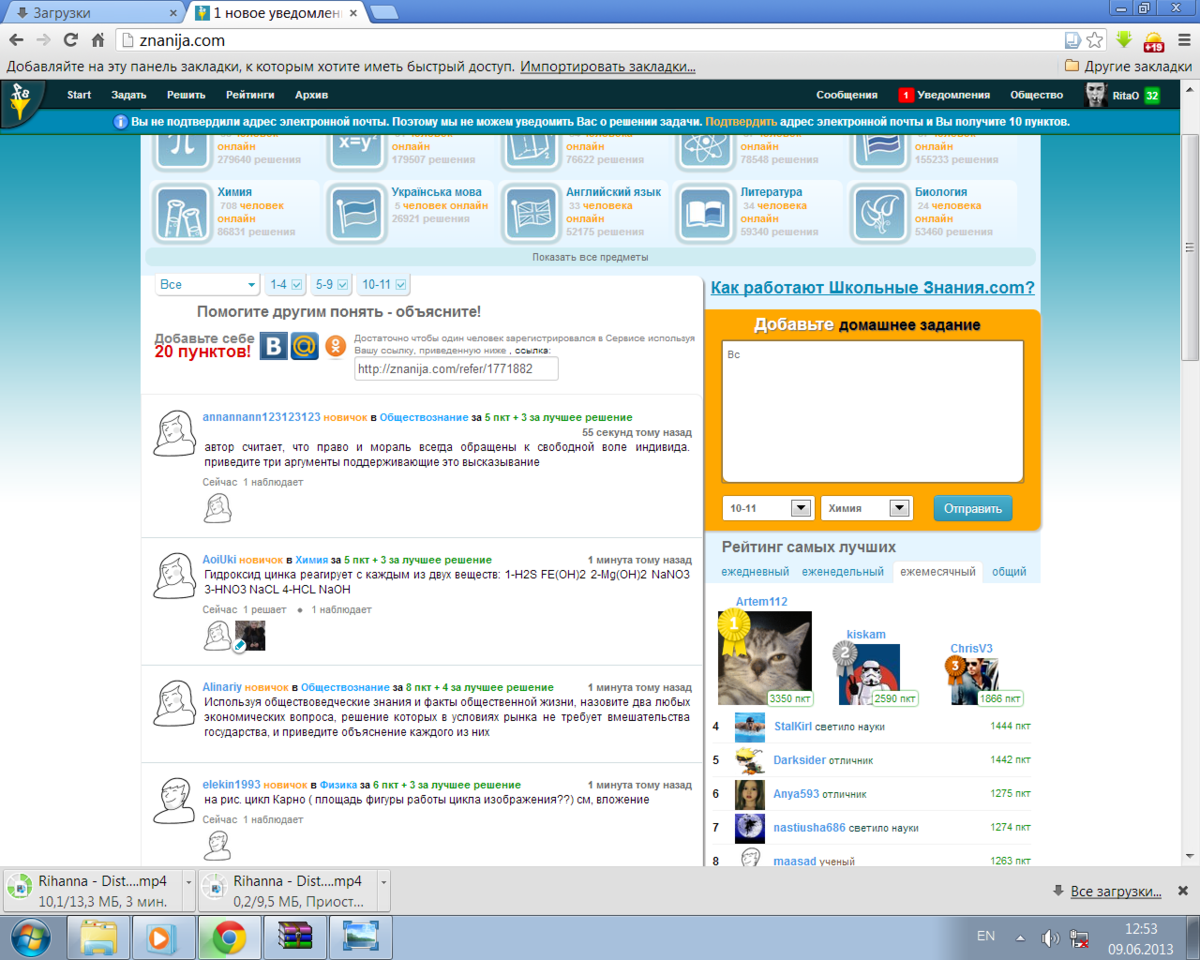Click the volume icon in tray
The width and height of the screenshot is (1200, 960).
(1050, 938)
